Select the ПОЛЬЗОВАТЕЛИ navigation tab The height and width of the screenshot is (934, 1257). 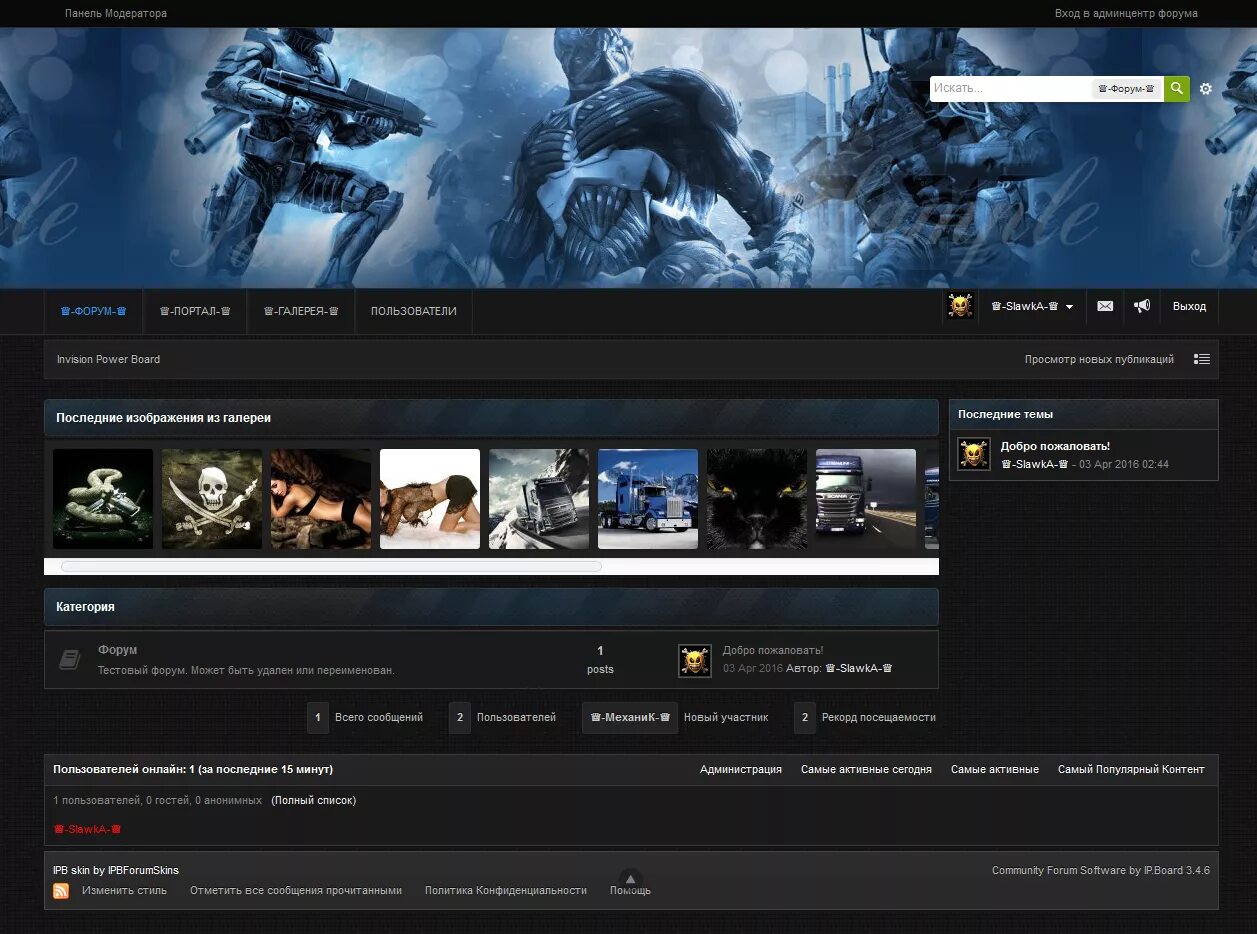(x=414, y=311)
